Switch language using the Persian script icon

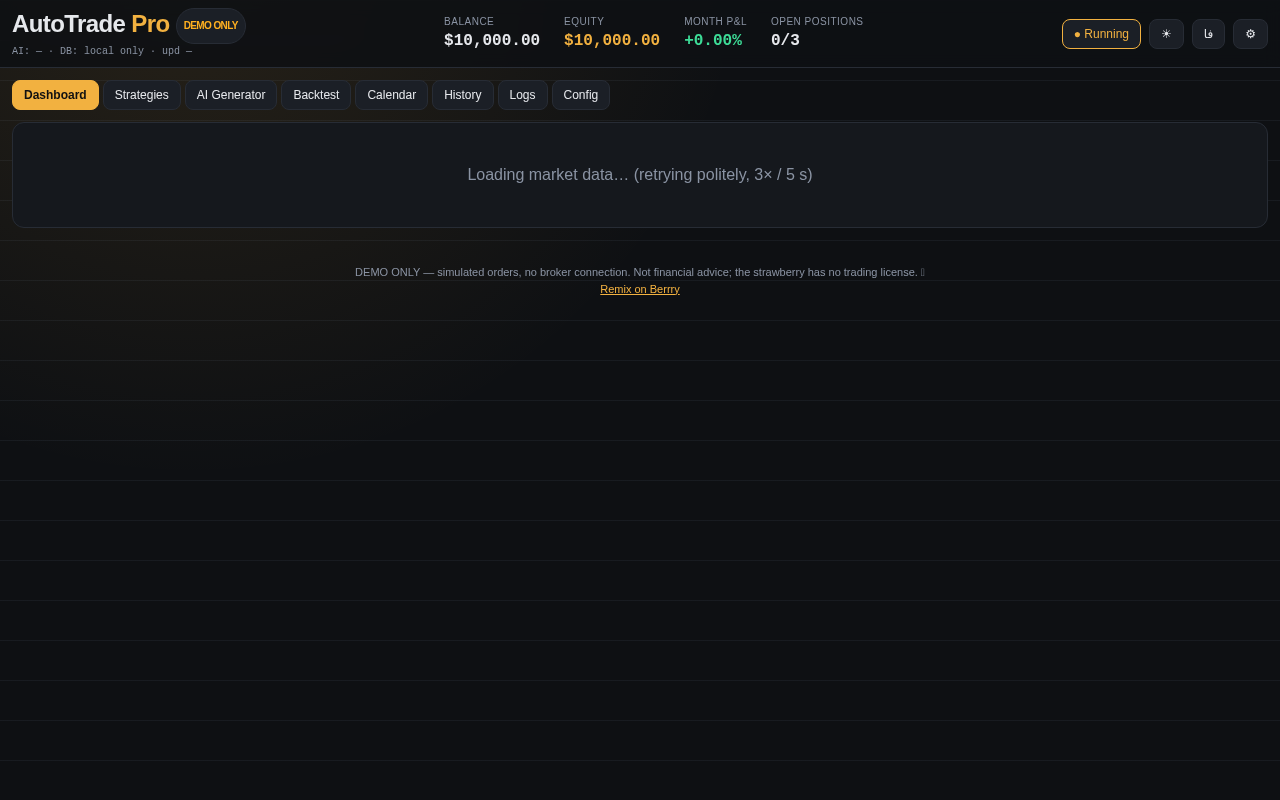[1208, 34]
